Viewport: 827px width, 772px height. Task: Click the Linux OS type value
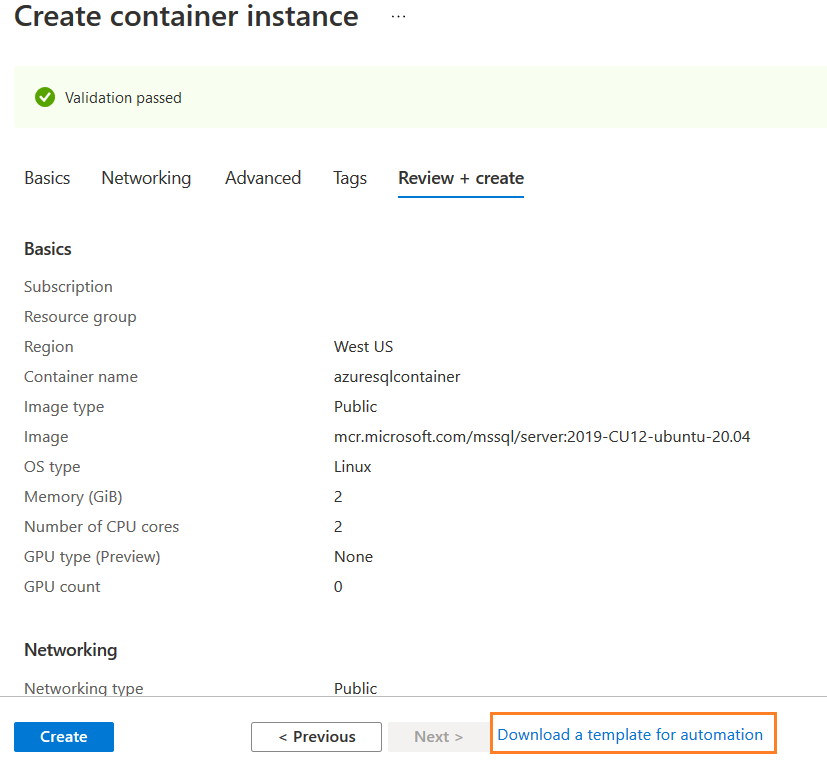(x=352, y=467)
